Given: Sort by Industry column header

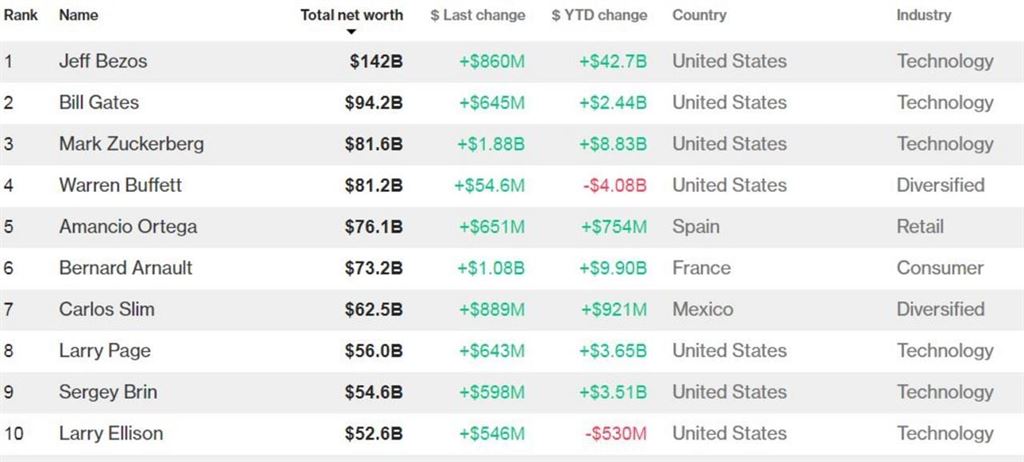Looking at the screenshot, I should [923, 15].
